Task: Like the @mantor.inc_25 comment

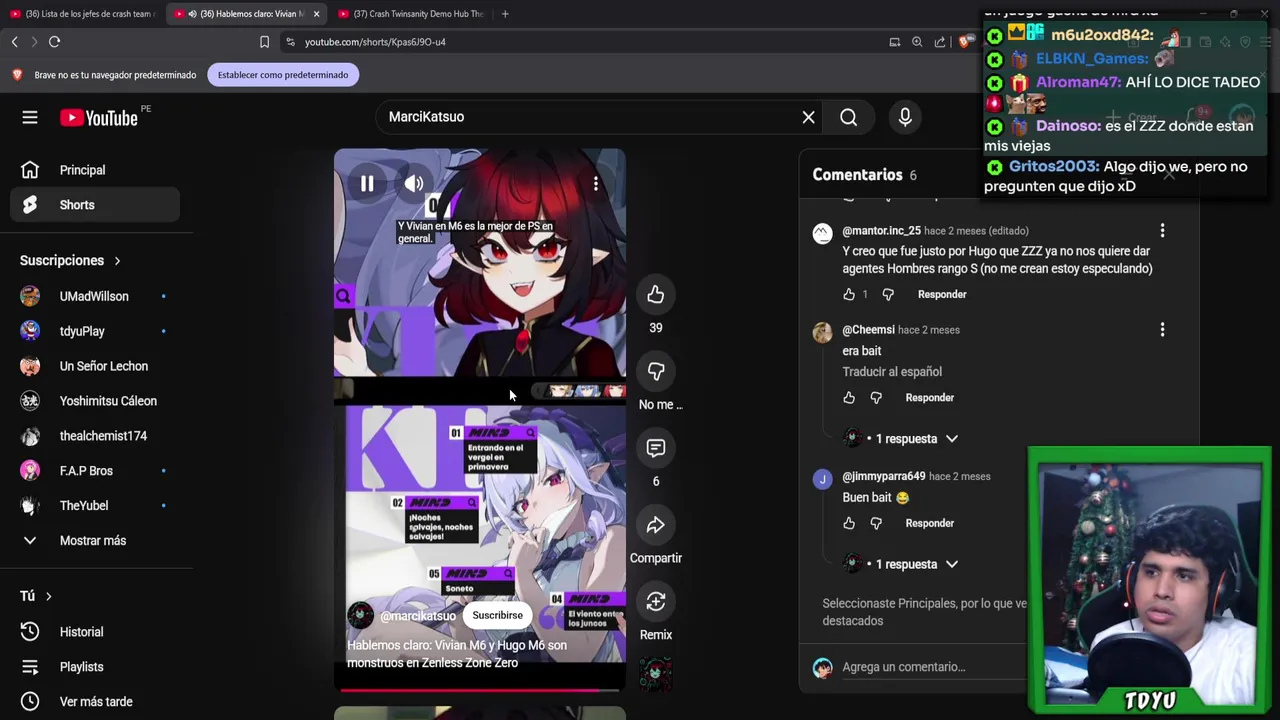Action: coord(849,294)
